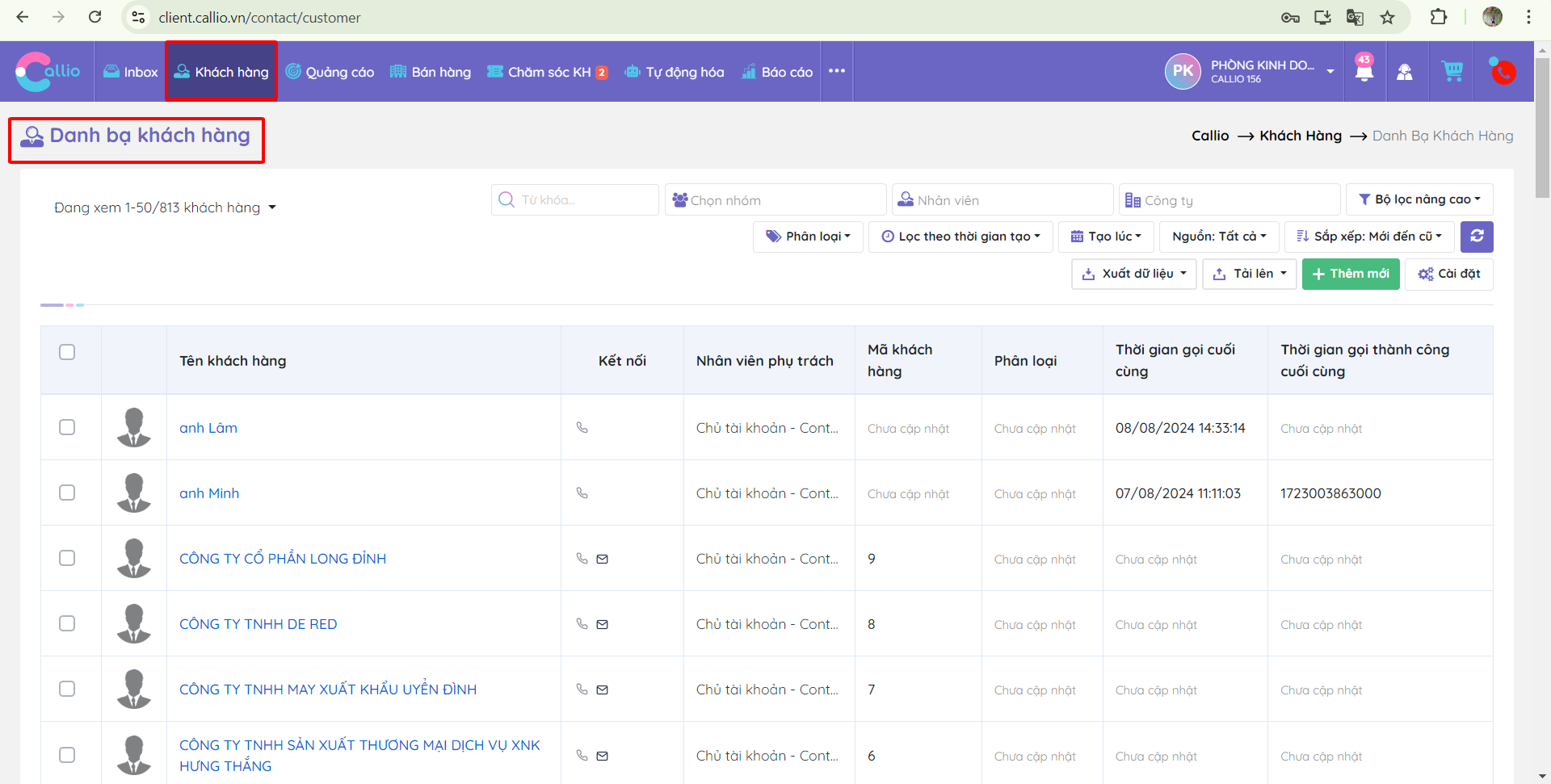Open the Tự động hóa menu
1551x784 pixels.
[675, 72]
